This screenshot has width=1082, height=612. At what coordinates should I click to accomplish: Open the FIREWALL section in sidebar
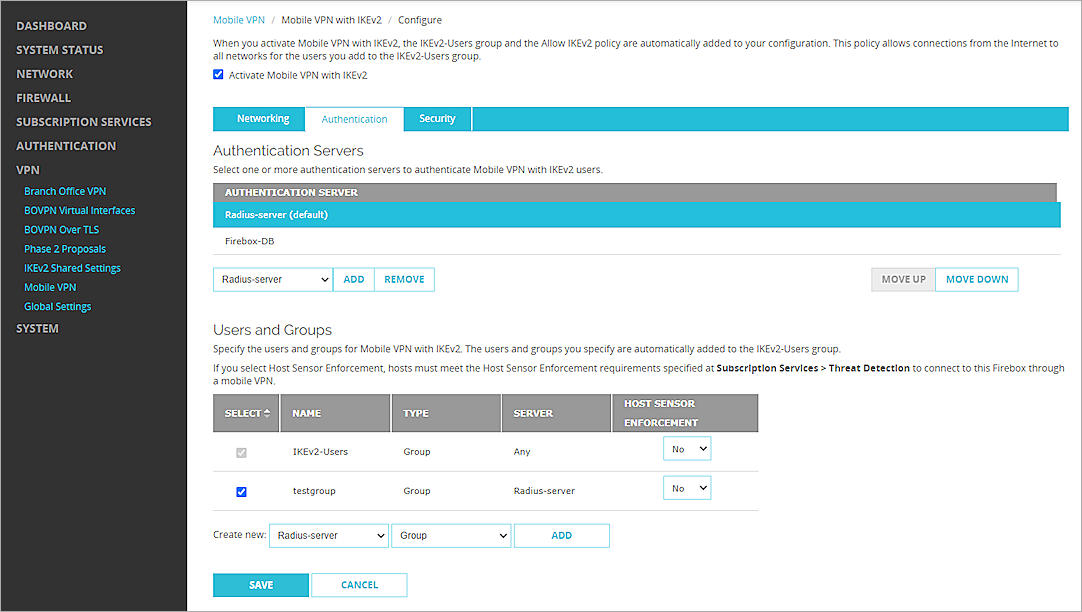(43, 97)
